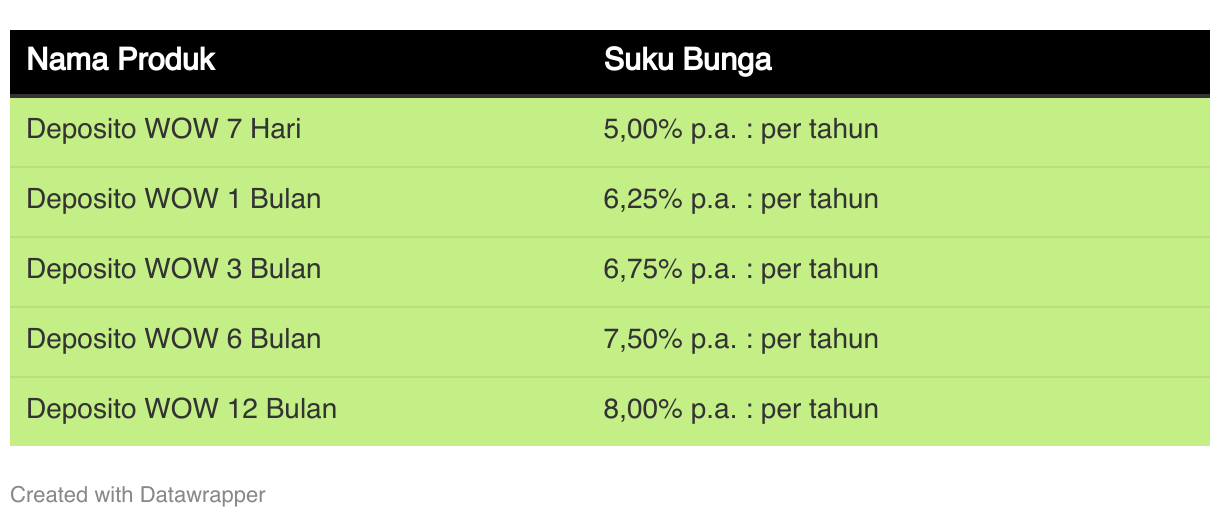Click 'per tahun' text in 7 Hari row
This screenshot has width=1220, height=518.
tap(820, 130)
